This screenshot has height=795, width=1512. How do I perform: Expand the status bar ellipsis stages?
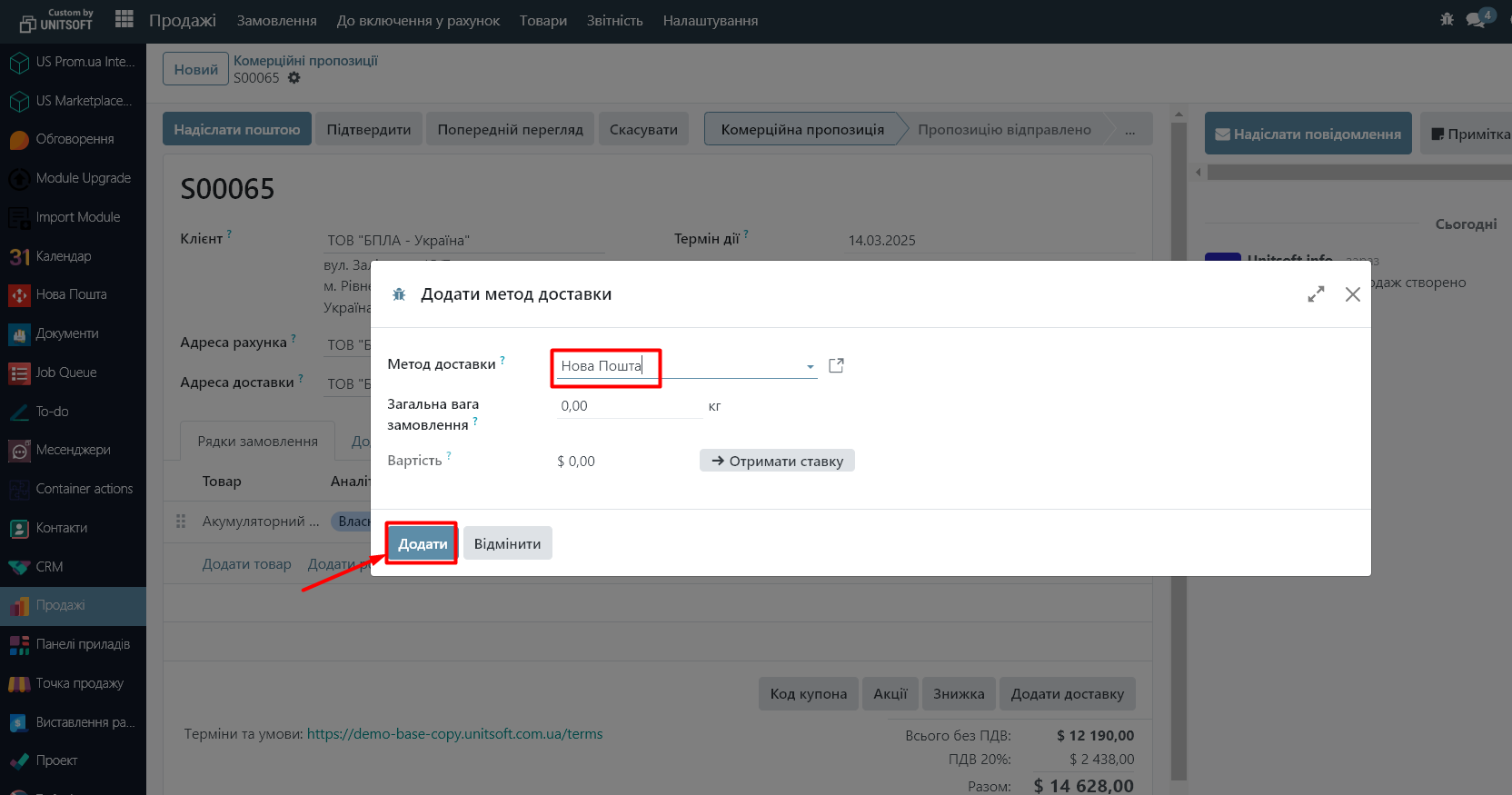pyautogui.click(x=1129, y=130)
